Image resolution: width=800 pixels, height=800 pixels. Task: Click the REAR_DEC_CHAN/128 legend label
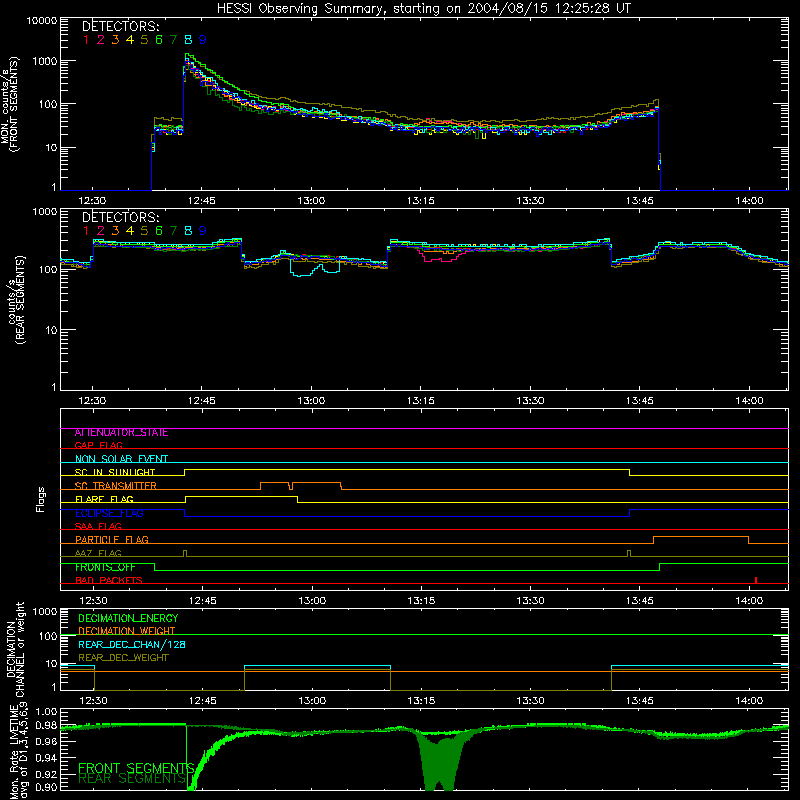132,644
